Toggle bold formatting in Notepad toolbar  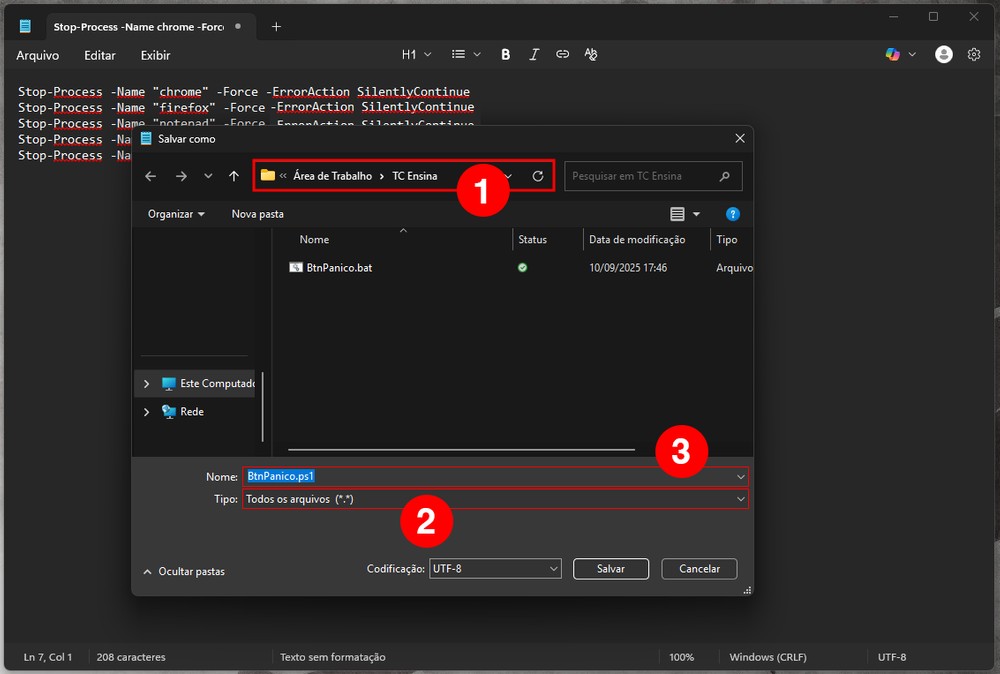click(506, 55)
